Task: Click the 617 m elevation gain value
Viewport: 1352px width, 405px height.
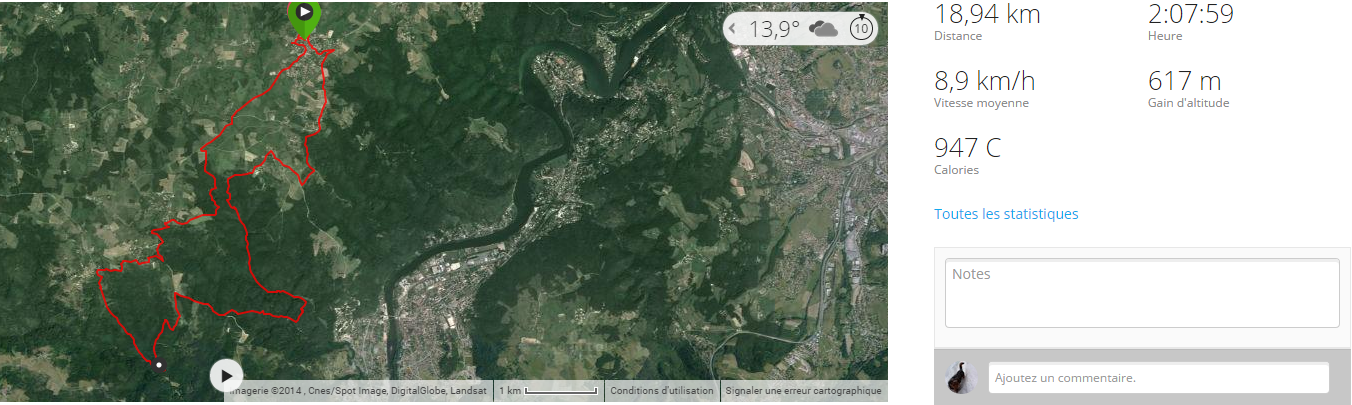Action: [x=1185, y=81]
